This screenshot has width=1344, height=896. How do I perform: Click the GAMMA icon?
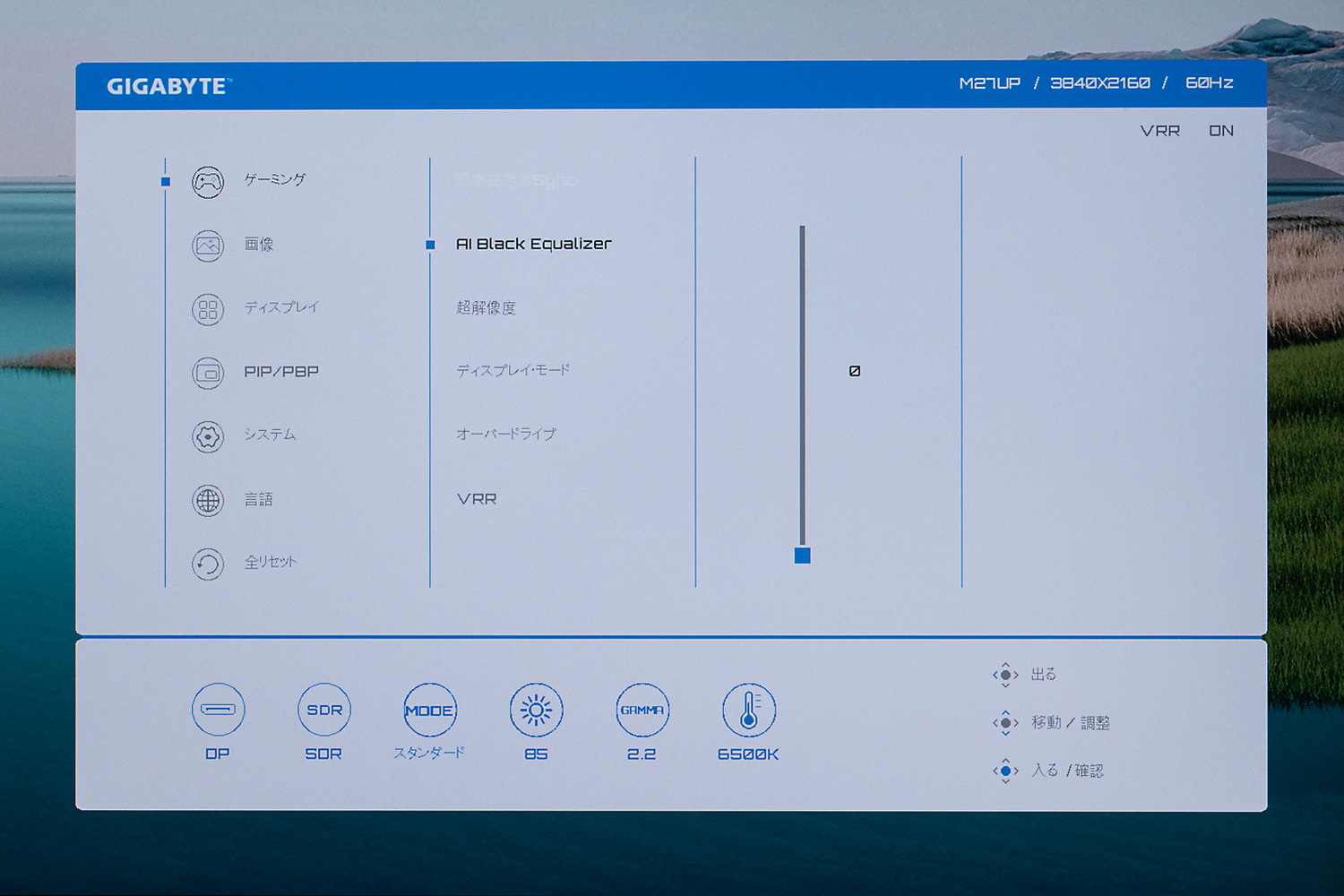click(x=642, y=710)
